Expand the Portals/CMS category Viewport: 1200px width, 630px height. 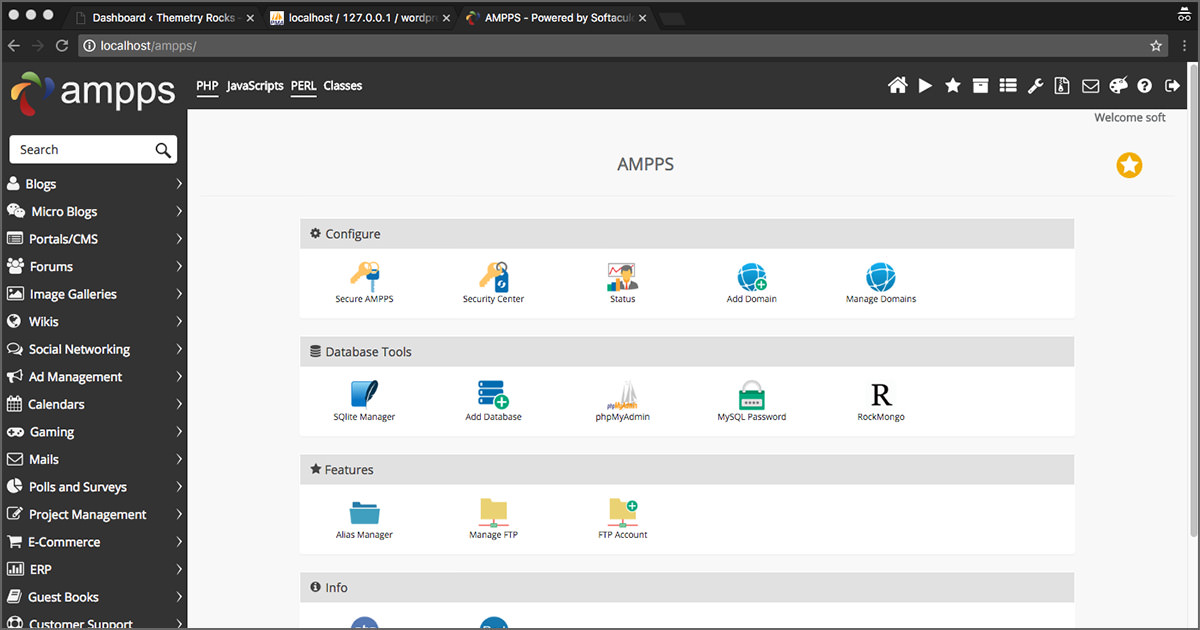(94, 239)
